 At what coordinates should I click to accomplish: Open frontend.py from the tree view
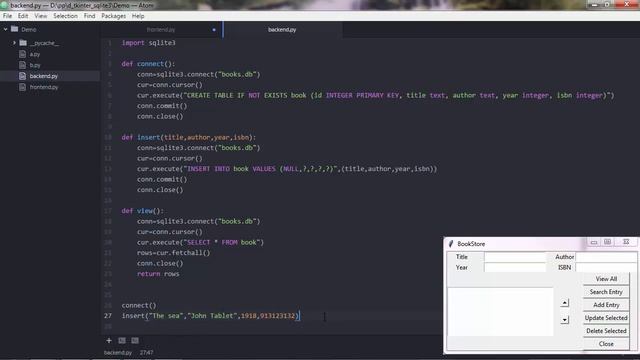pos(44,87)
